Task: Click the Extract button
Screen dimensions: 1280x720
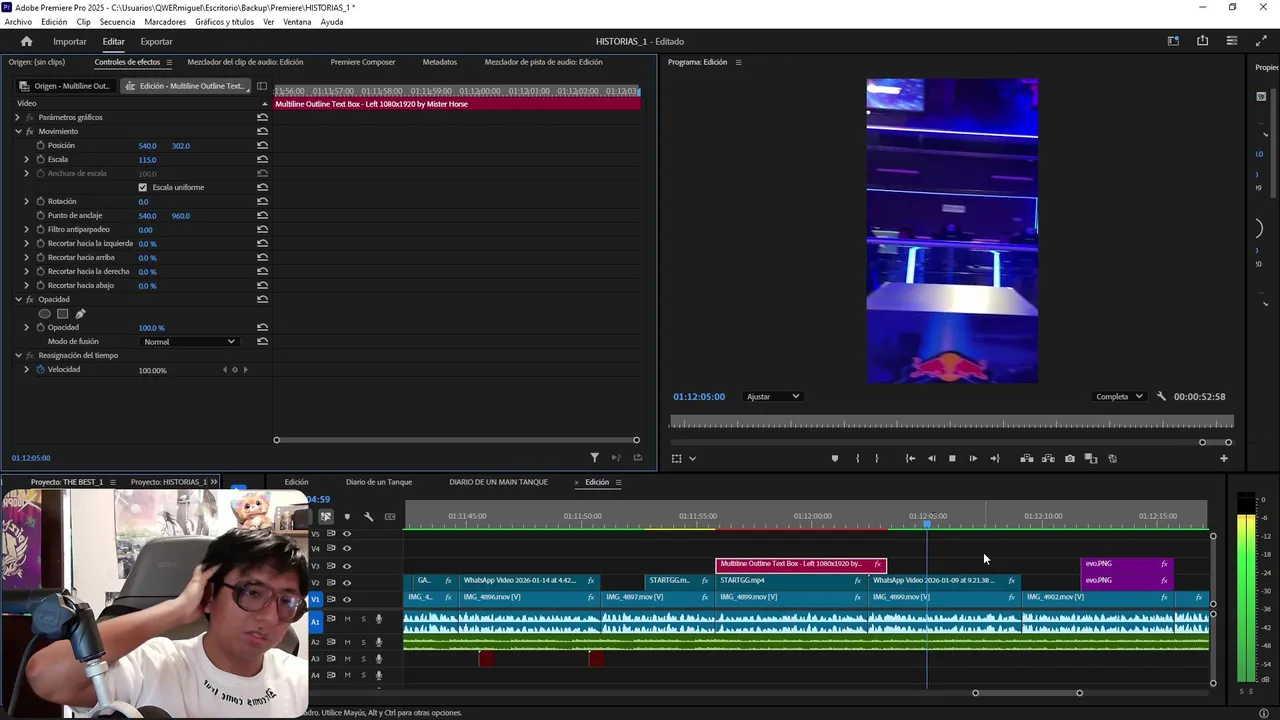Action: click(1048, 458)
